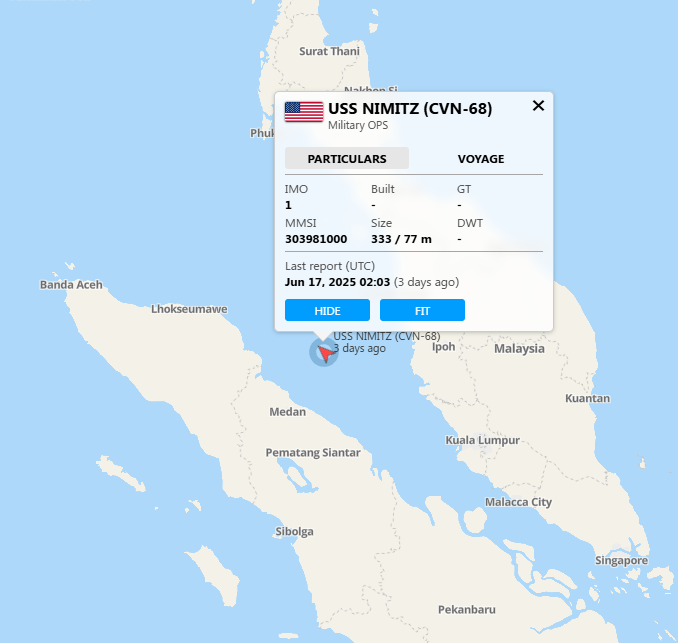Switch to the VOYAGE tab
The image size is (678, 643).
pyautogui.click(x=481, y=159)
